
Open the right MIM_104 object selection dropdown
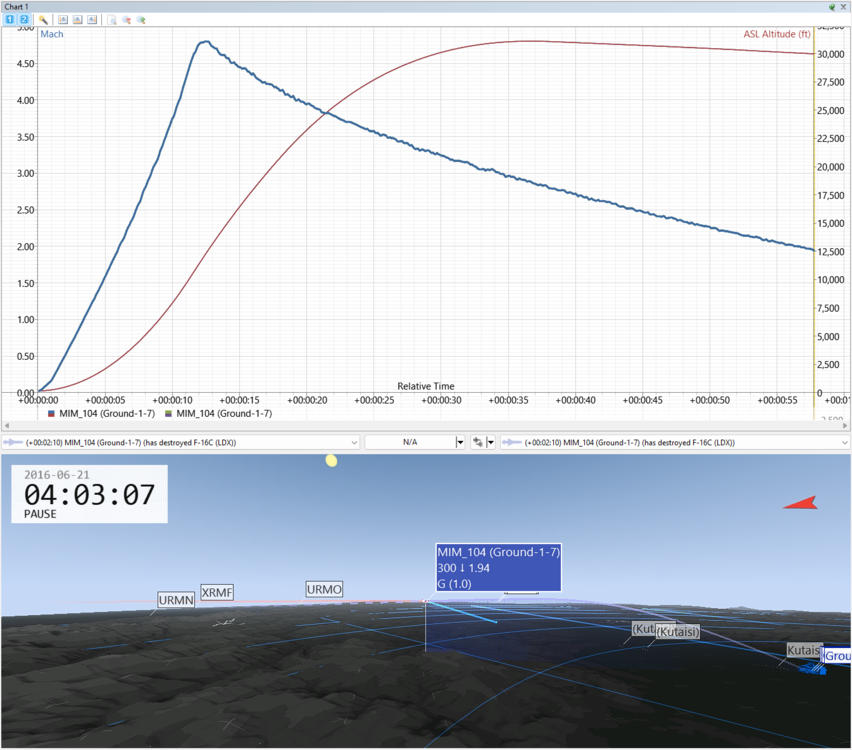(675, 442)
